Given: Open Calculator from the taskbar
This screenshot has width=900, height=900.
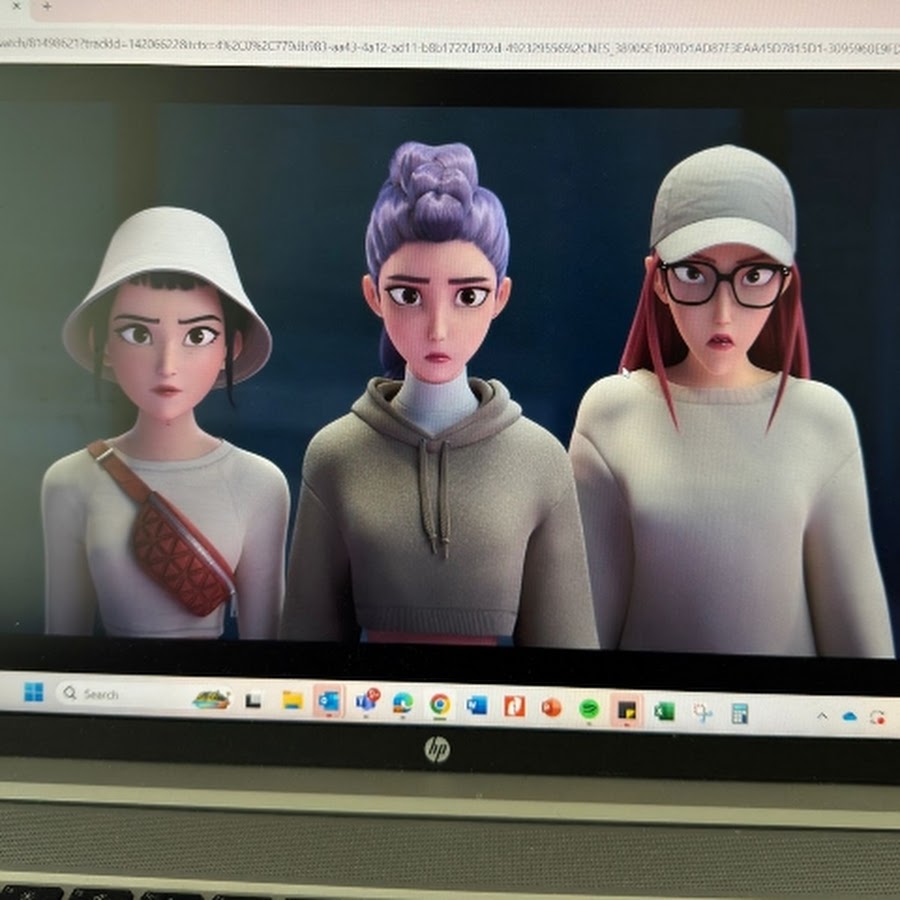Looking at the screenshot, I should (x=740, y=713).
